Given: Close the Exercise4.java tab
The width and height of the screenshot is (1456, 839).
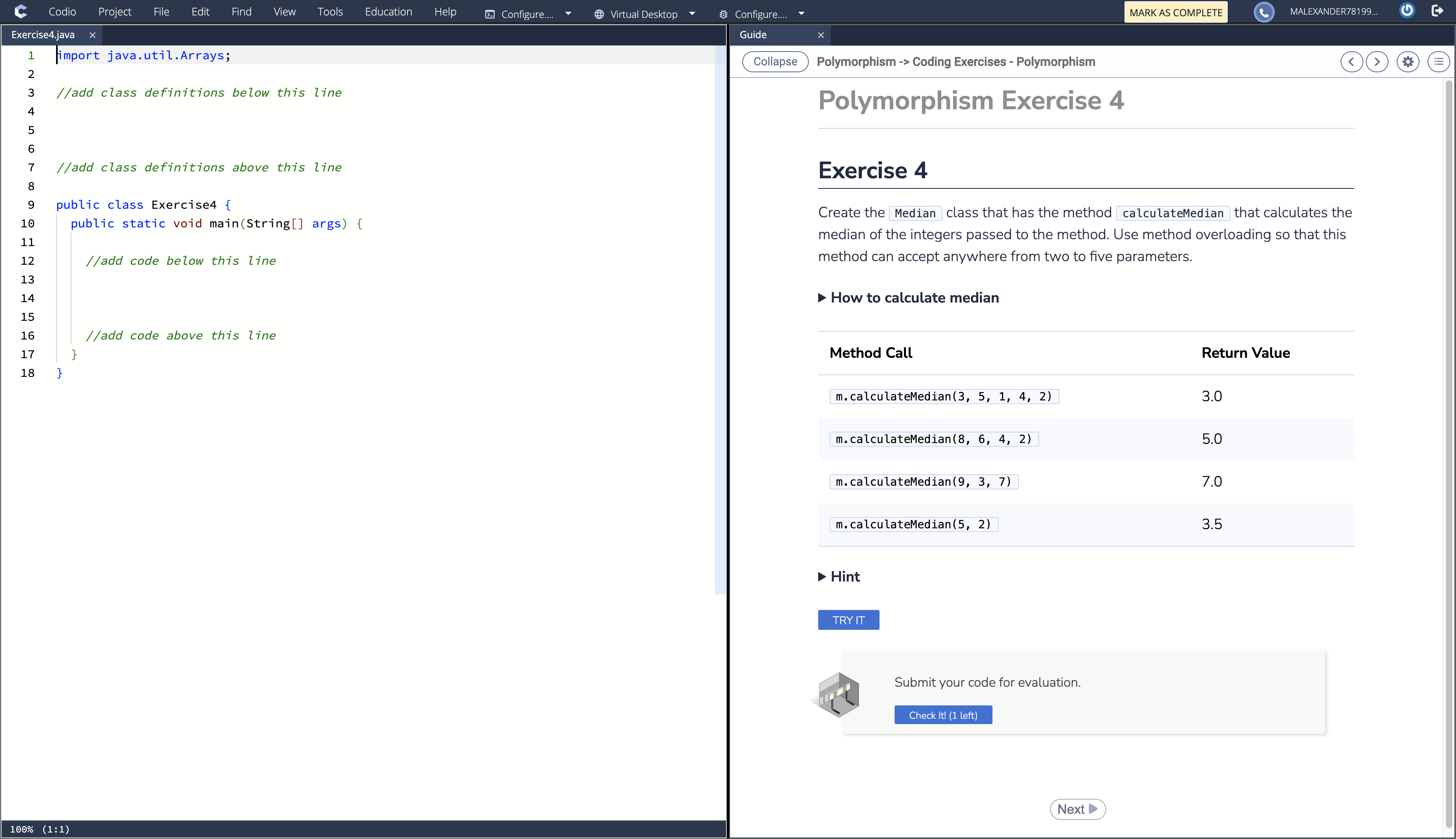Looking at the screenshot, I should (92, 35).
